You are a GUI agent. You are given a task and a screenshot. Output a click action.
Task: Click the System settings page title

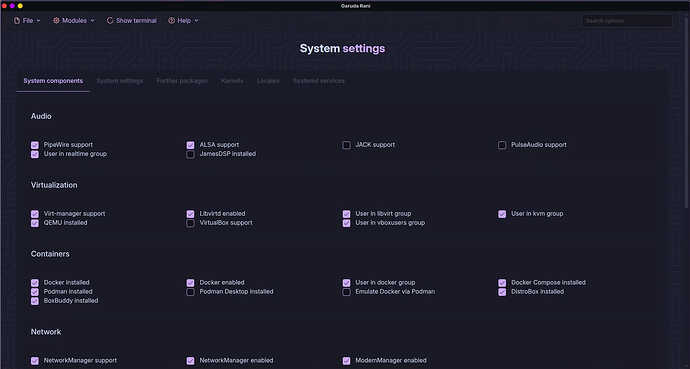tap(342, 48)
